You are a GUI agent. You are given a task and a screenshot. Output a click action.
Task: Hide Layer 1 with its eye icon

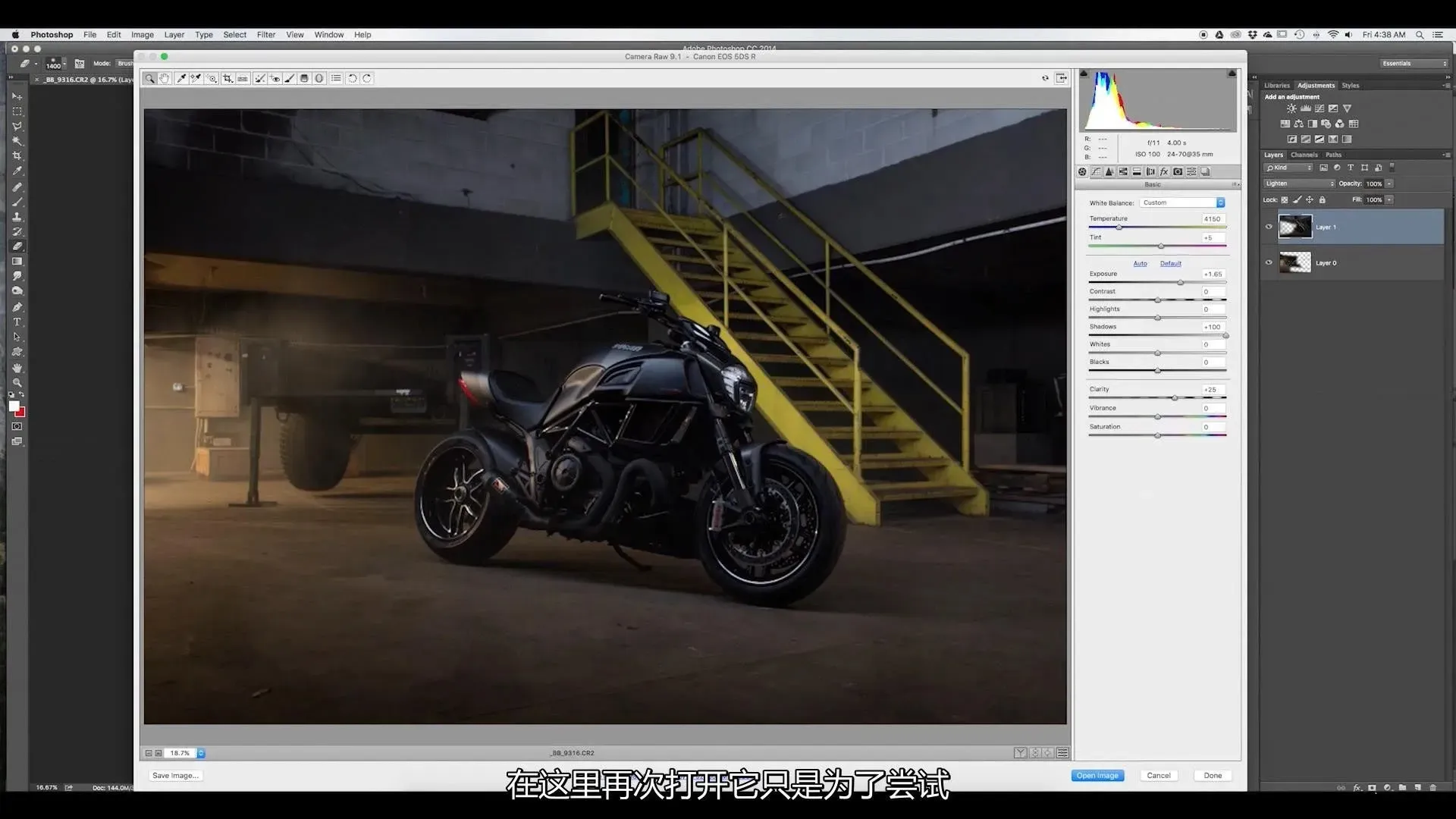[1269, 227]
